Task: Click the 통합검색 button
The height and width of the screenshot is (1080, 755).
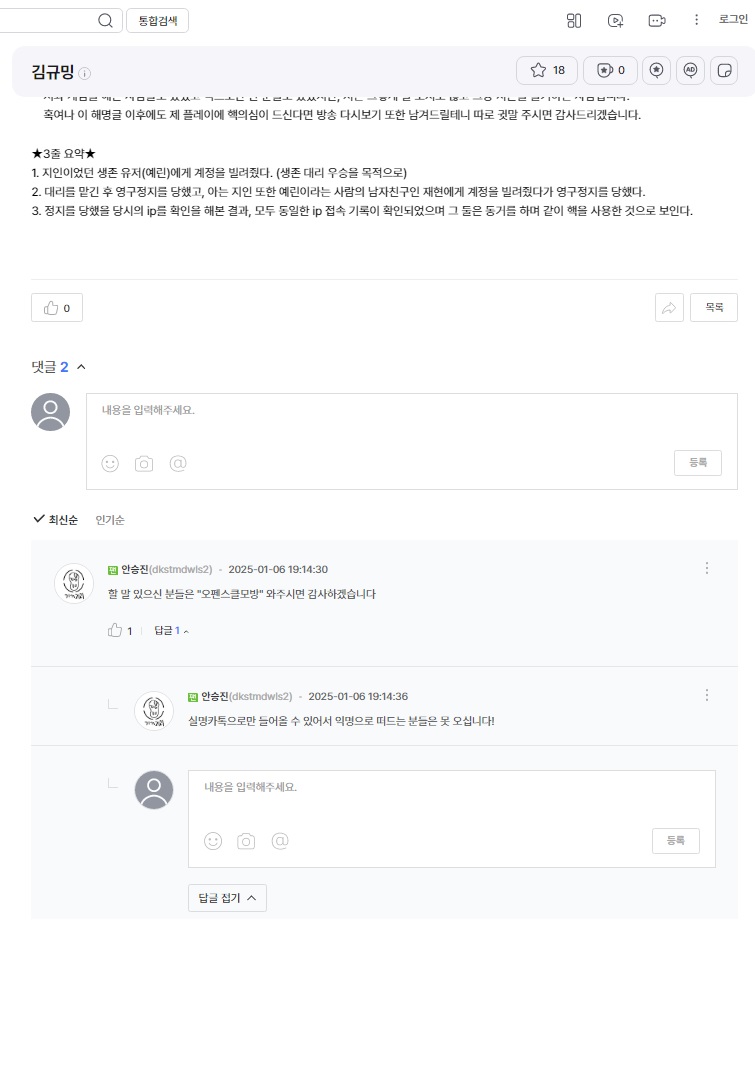Action: (157, 21)
